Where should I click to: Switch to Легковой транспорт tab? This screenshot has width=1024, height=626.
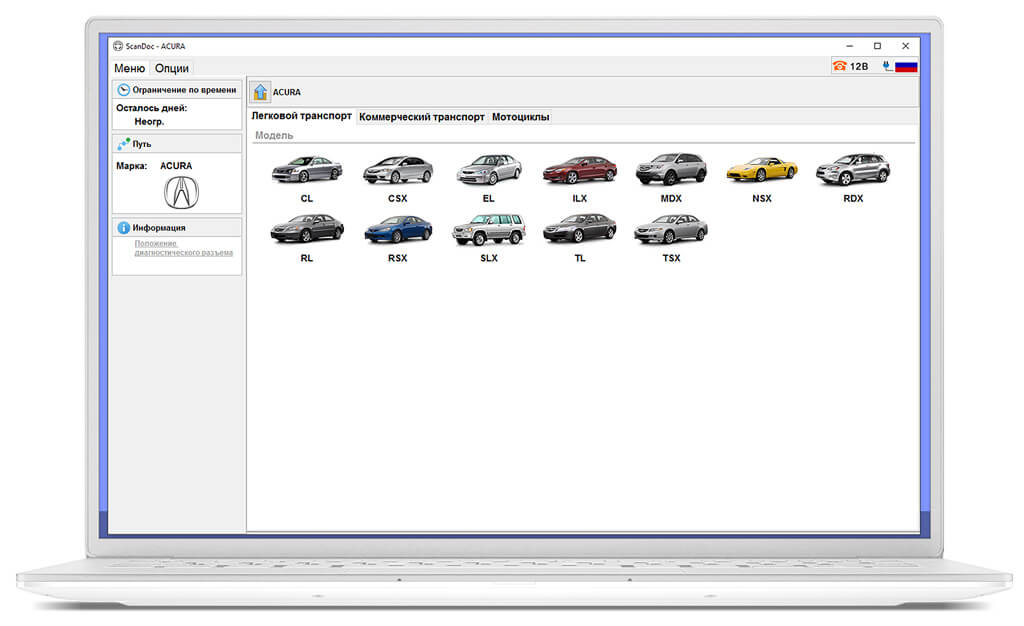[302, 116]
